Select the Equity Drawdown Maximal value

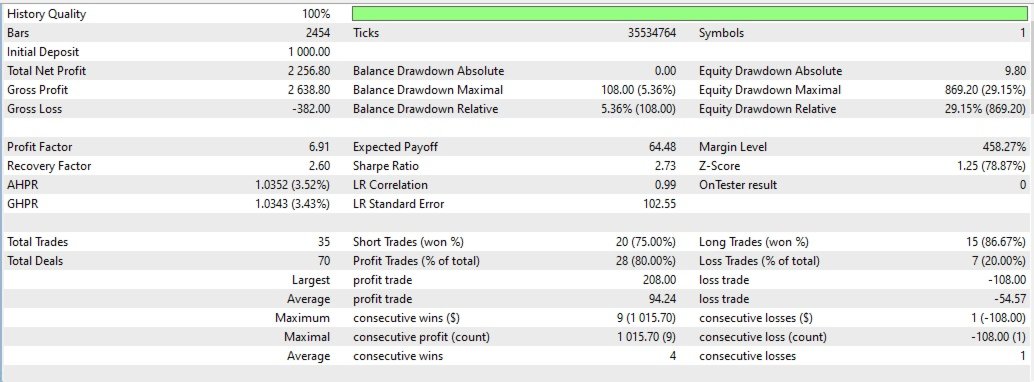[x=985, y=90]
